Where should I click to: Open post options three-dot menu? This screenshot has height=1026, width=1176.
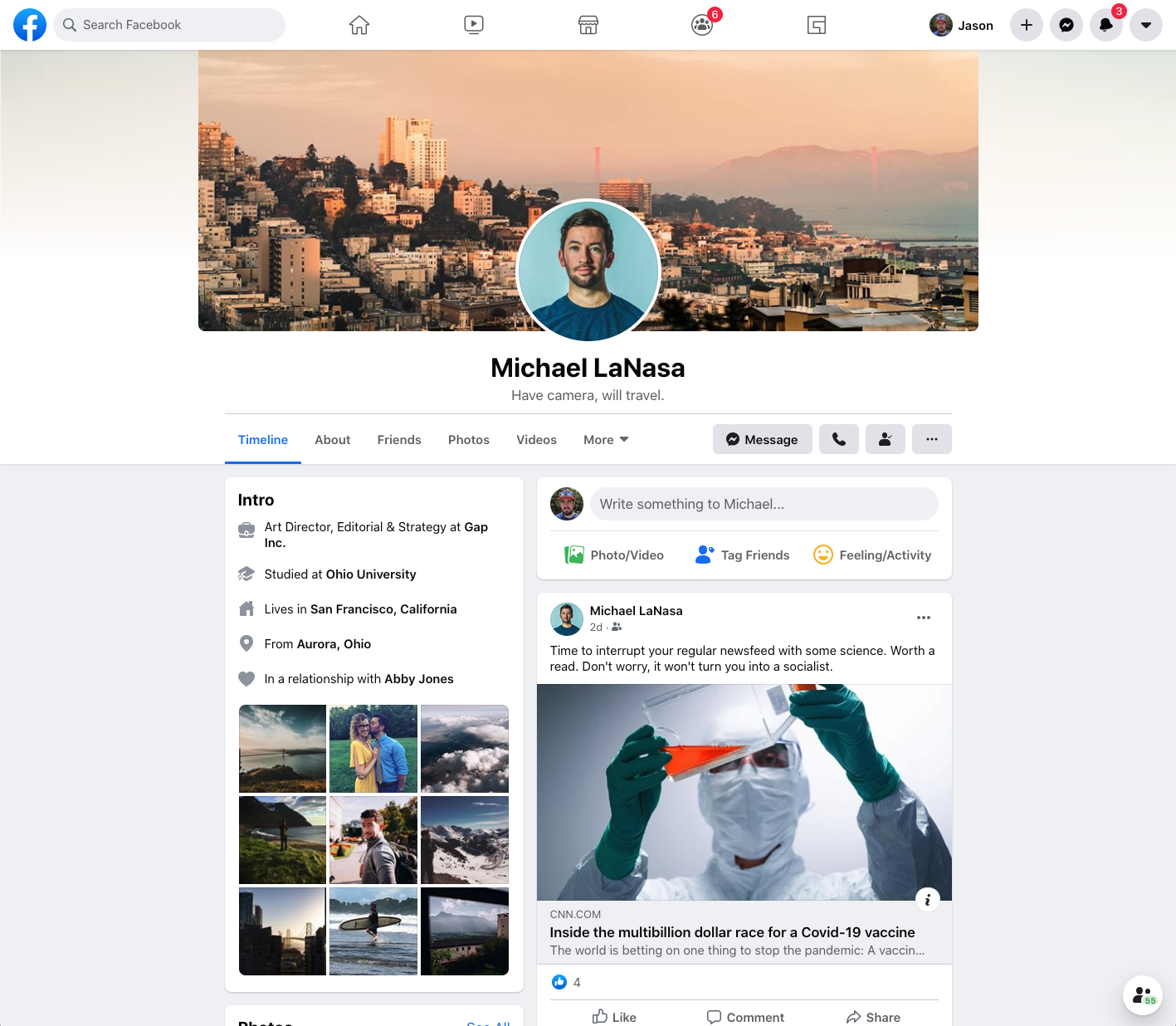[x=924, y=618]
